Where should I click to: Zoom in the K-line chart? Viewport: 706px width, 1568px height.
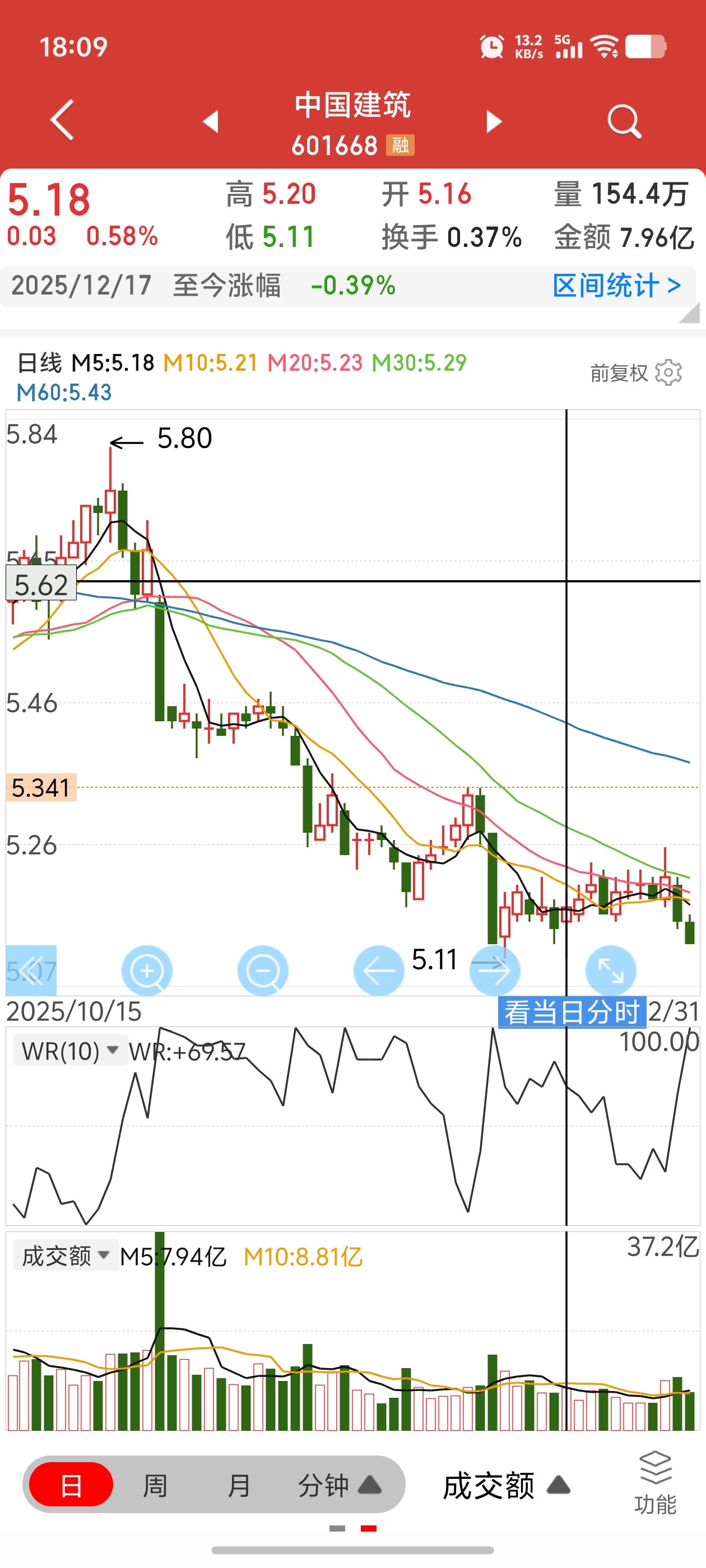(x=147, y=970)
